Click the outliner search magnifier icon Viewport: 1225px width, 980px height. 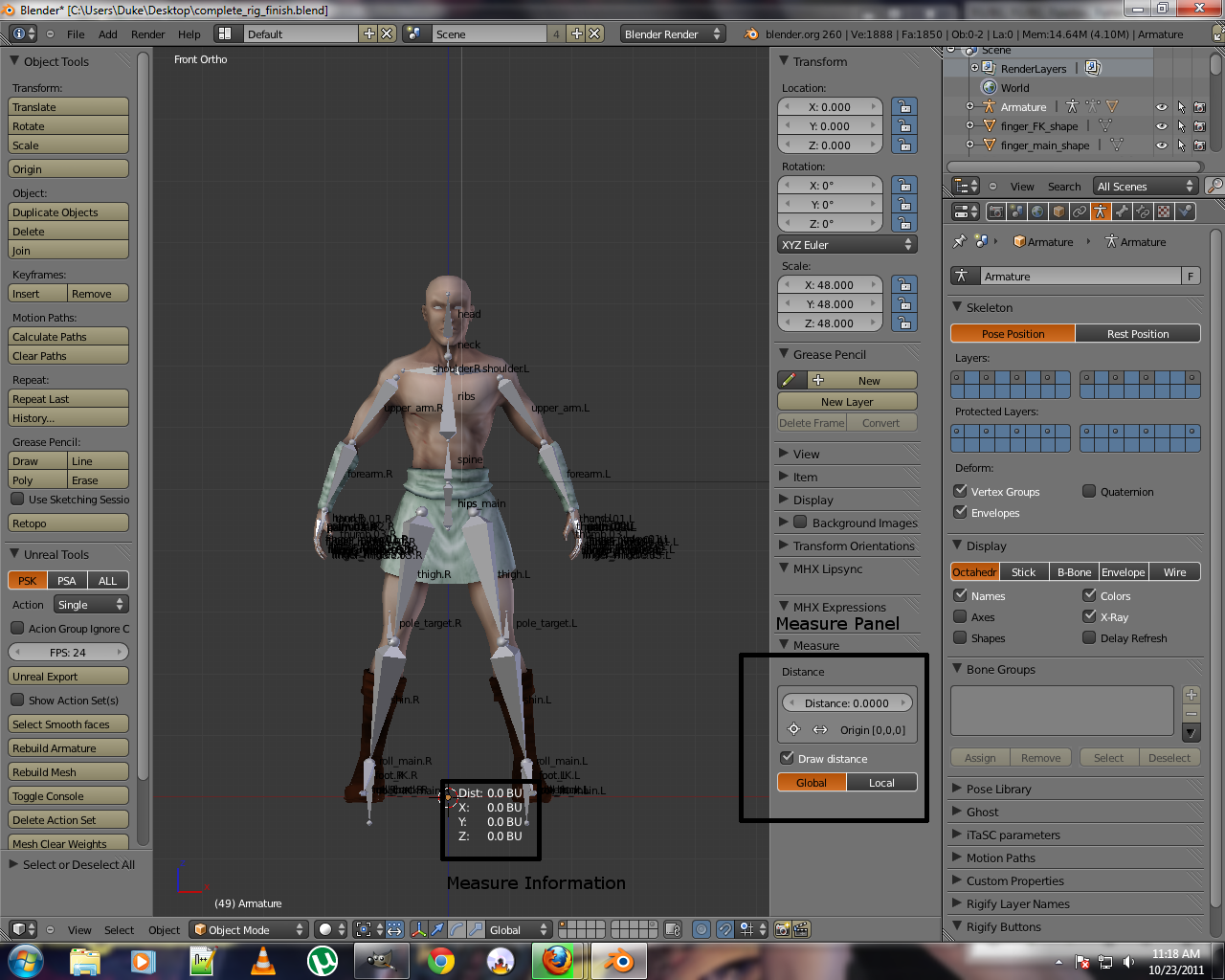(x=1214, y=186)
